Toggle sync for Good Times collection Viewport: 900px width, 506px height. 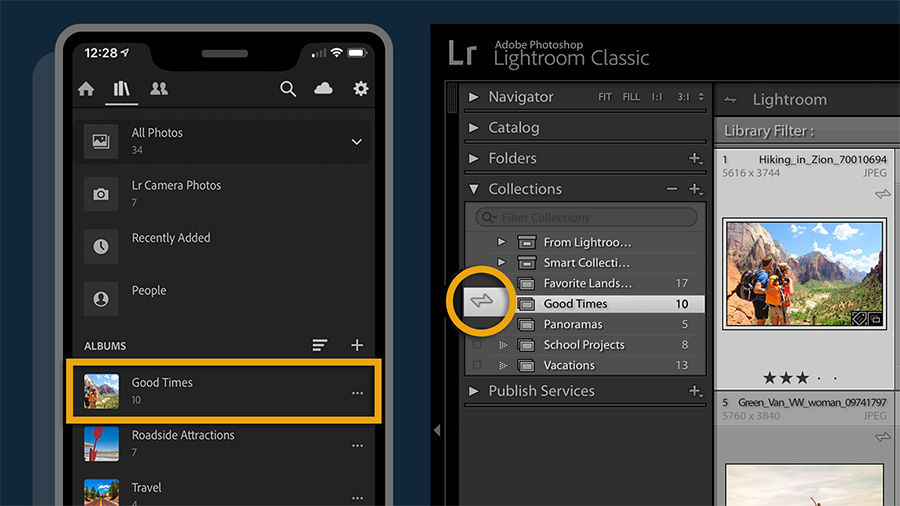coord(482,300)
